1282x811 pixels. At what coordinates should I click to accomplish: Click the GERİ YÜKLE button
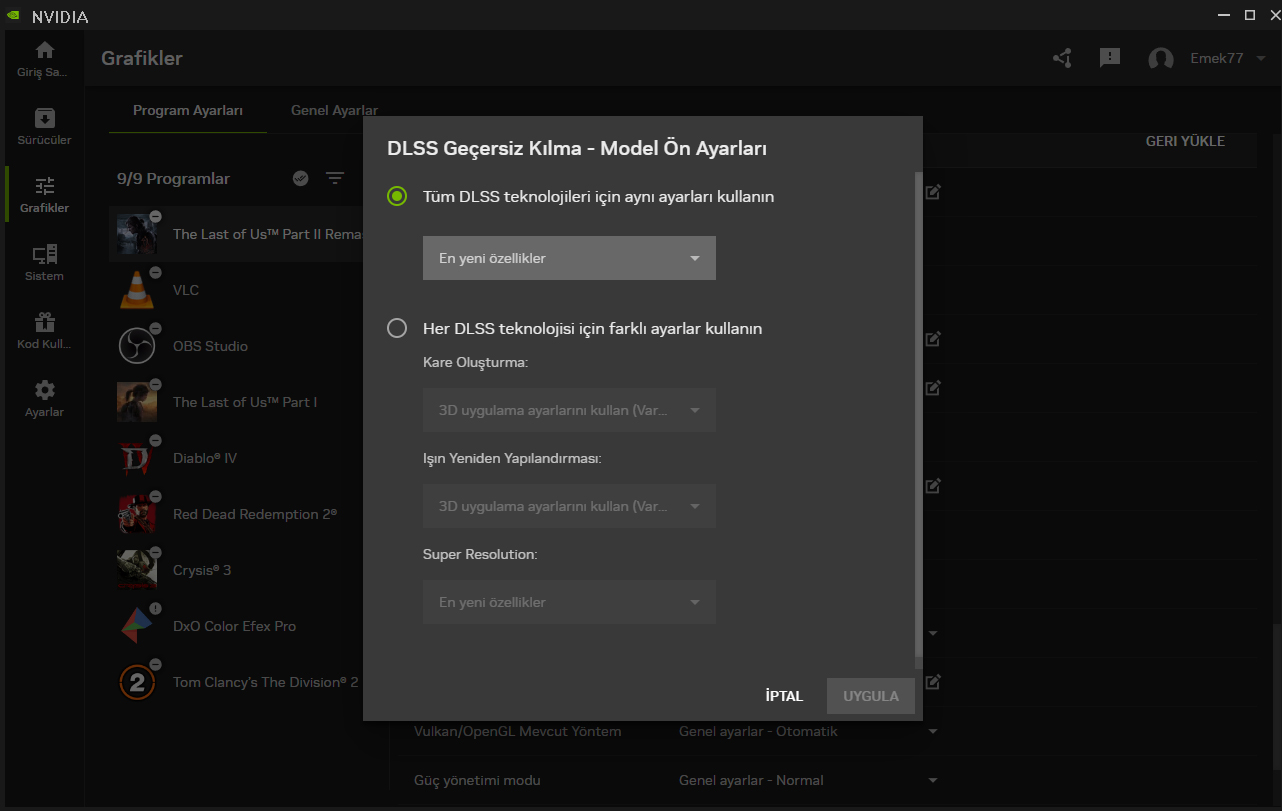1185,141
